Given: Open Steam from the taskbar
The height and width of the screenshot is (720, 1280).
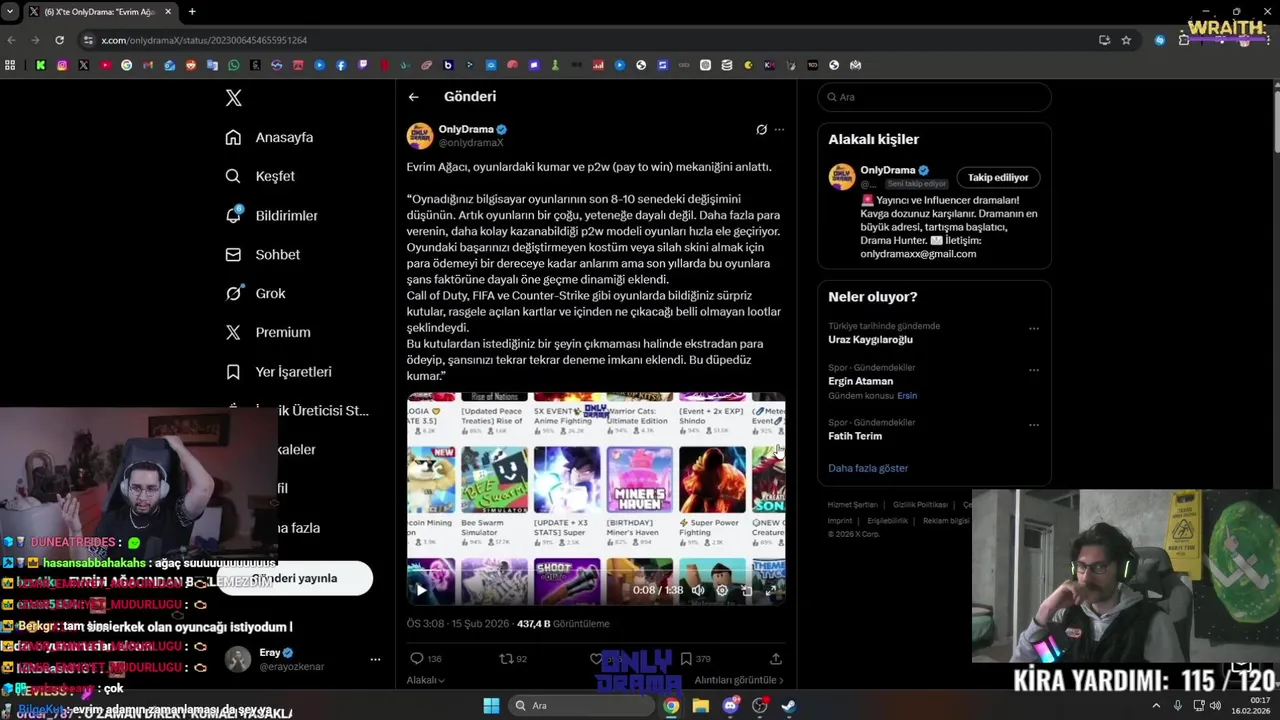Looking at the screenshot, I should 789,706.
